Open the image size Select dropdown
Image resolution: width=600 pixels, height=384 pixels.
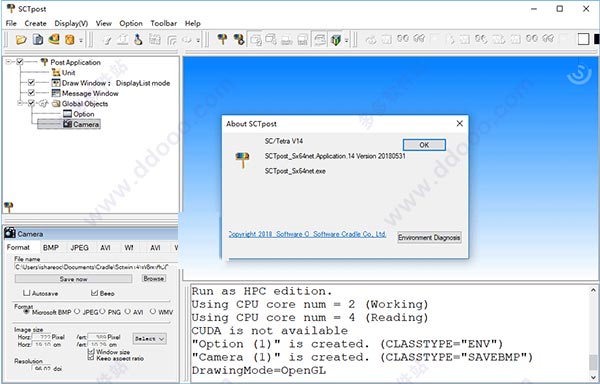click(149, 338)
